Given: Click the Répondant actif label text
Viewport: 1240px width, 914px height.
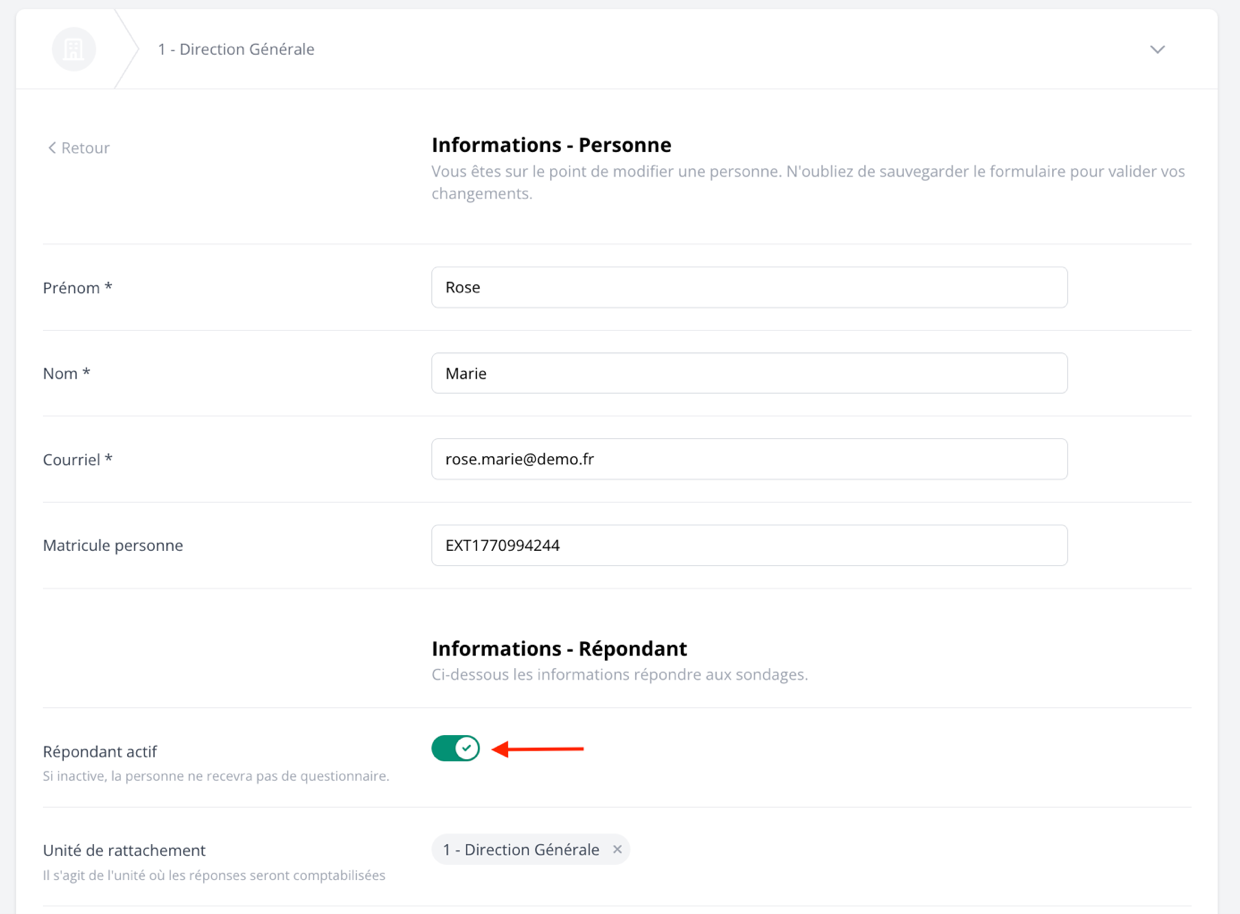Looking at the screenshot, I should coord(100,752).
